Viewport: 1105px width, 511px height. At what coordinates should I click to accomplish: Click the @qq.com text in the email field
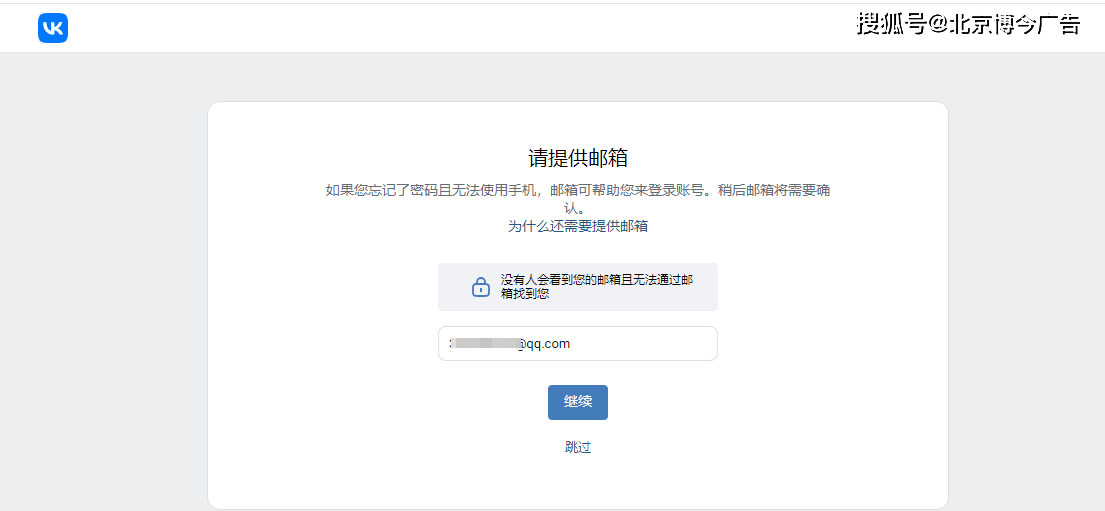coord(543,343)
